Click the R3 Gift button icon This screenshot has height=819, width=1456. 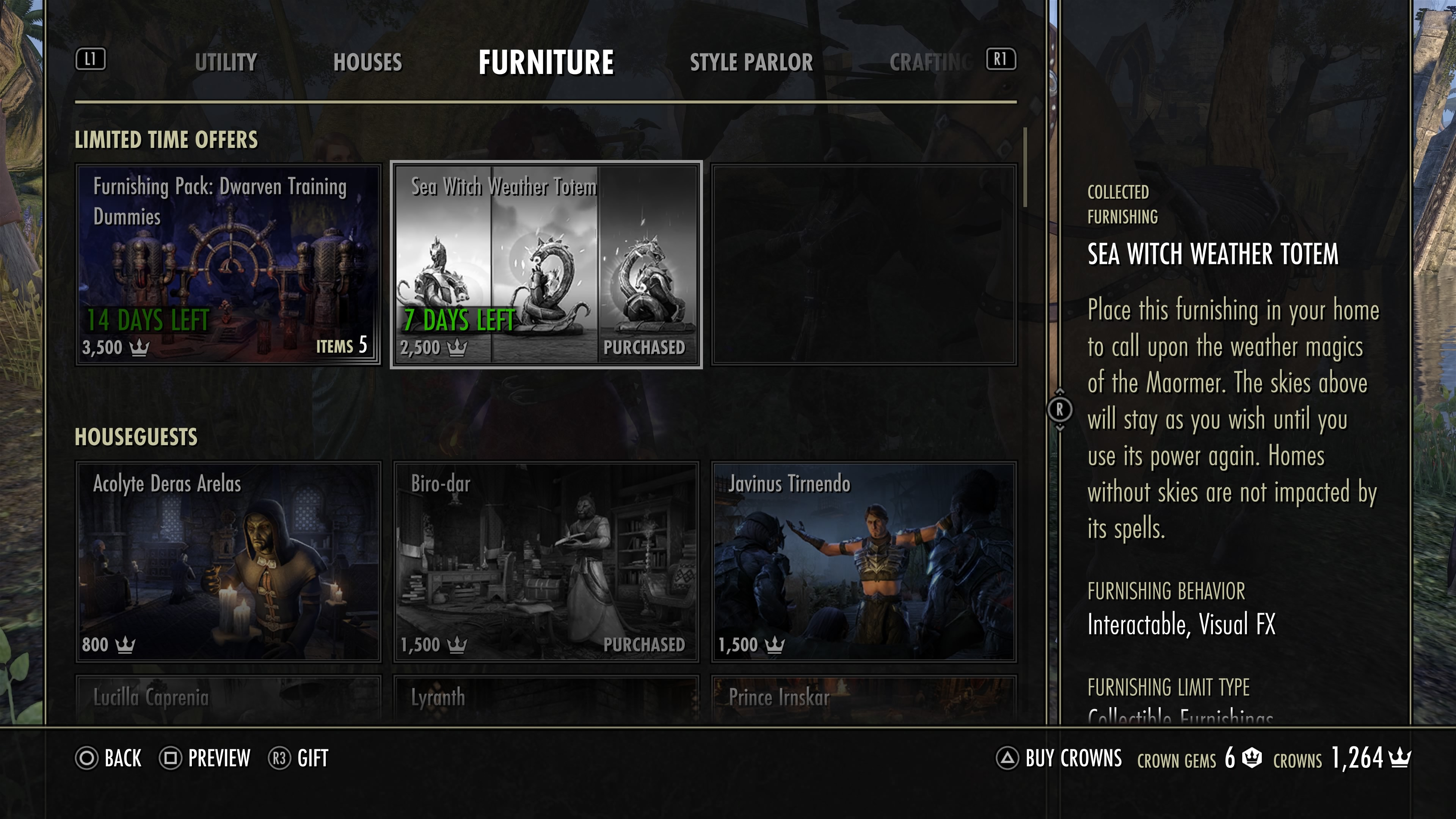(279, 758)
